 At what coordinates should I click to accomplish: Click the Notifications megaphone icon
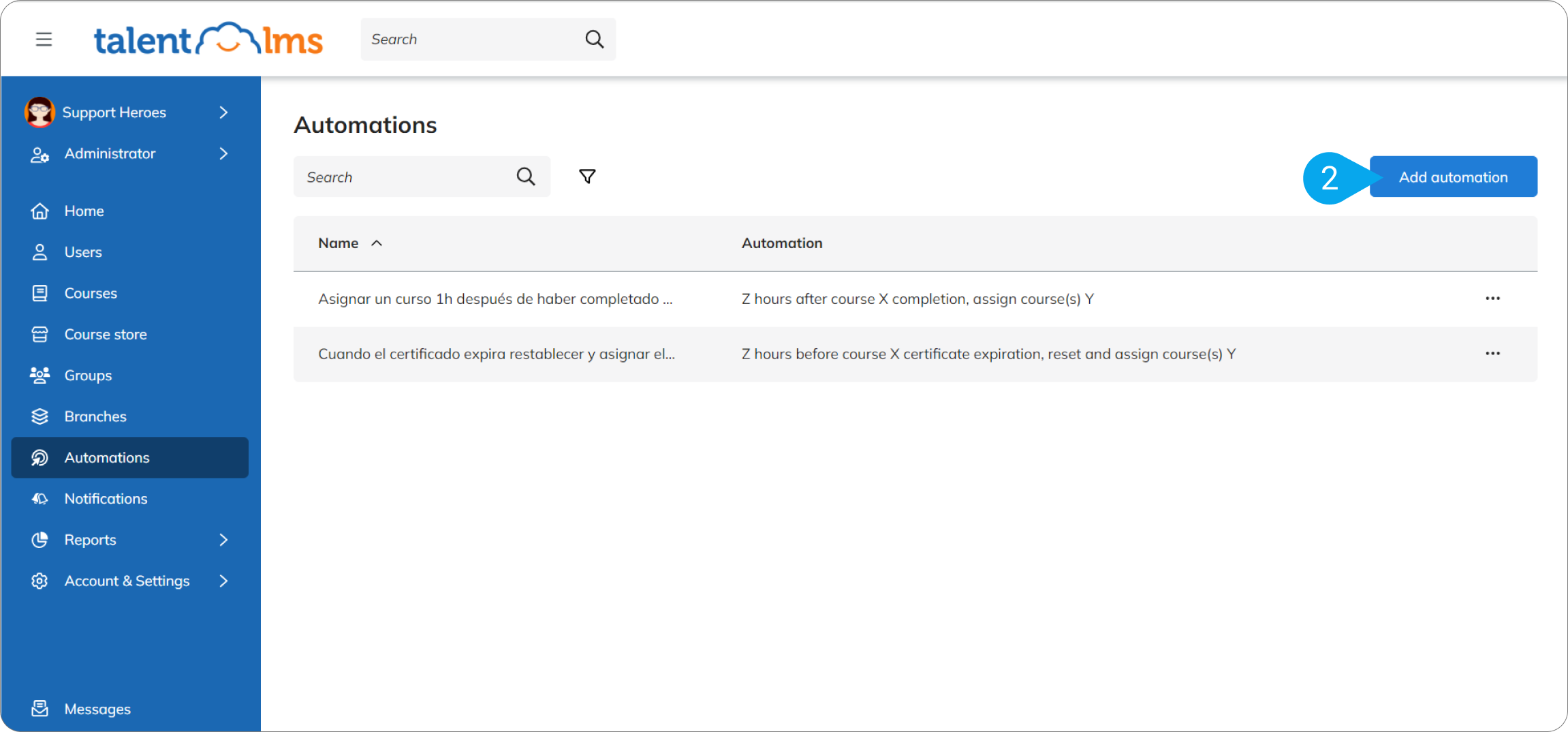coord(40,499)
